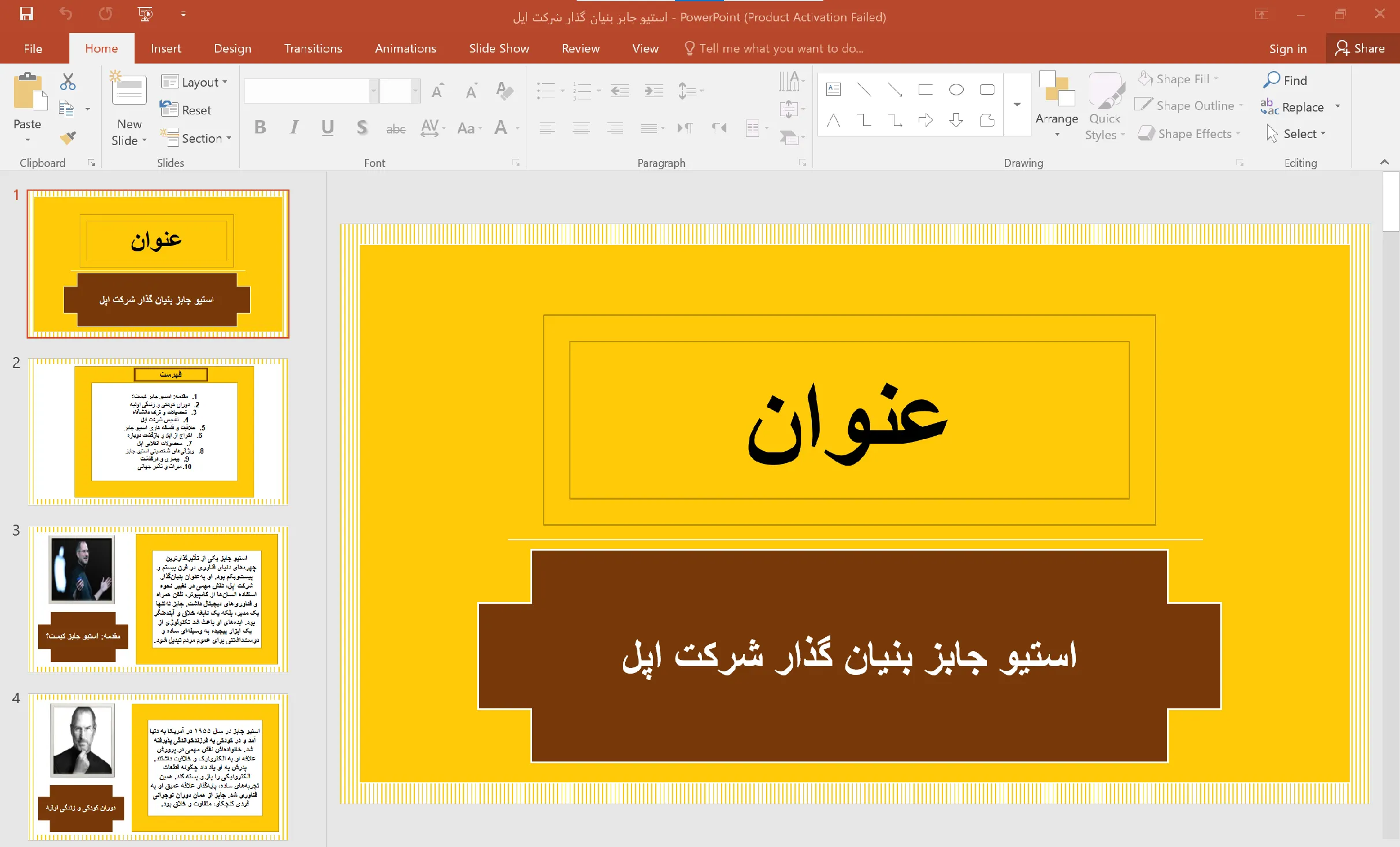Decrease font size with the smaller A icon

click(x=471, y=91)
